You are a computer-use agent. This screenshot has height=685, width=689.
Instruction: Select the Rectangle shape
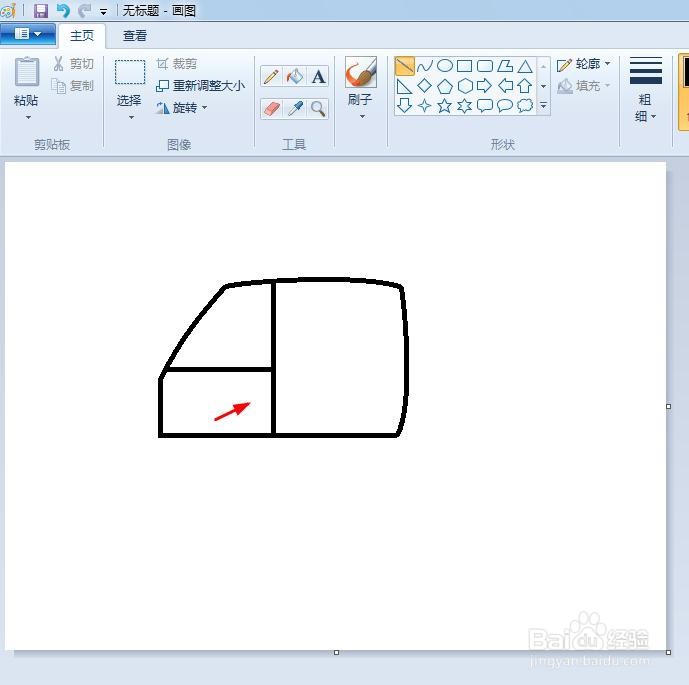(x=464, y=66)
